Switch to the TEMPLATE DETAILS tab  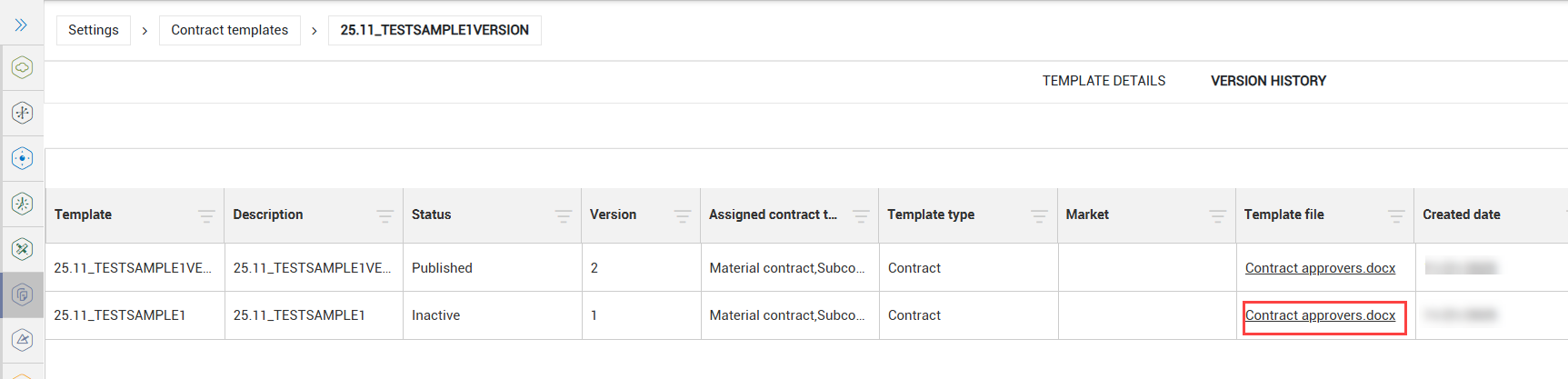pos(1104,81)
